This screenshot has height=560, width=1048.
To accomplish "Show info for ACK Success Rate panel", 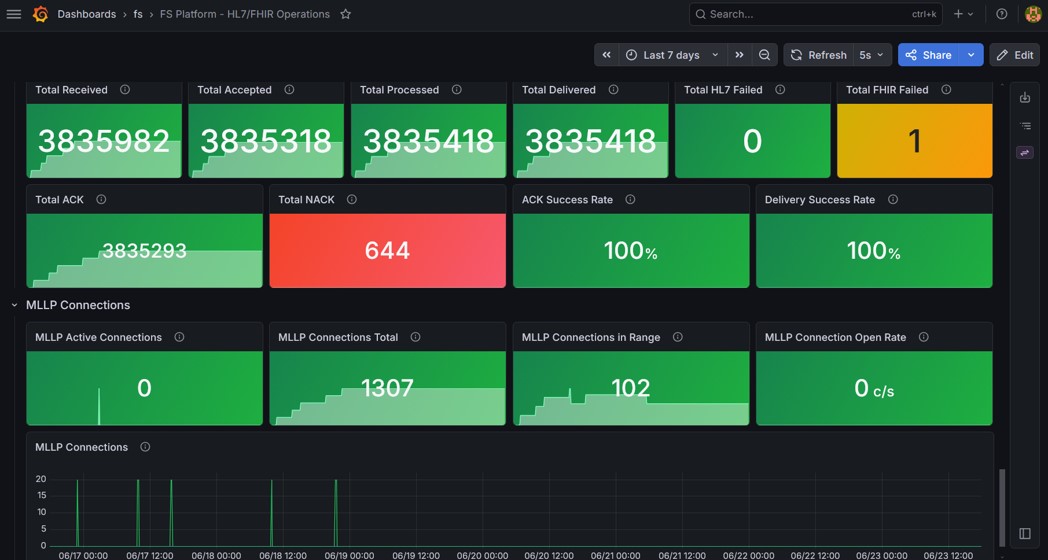I will 630,199.
